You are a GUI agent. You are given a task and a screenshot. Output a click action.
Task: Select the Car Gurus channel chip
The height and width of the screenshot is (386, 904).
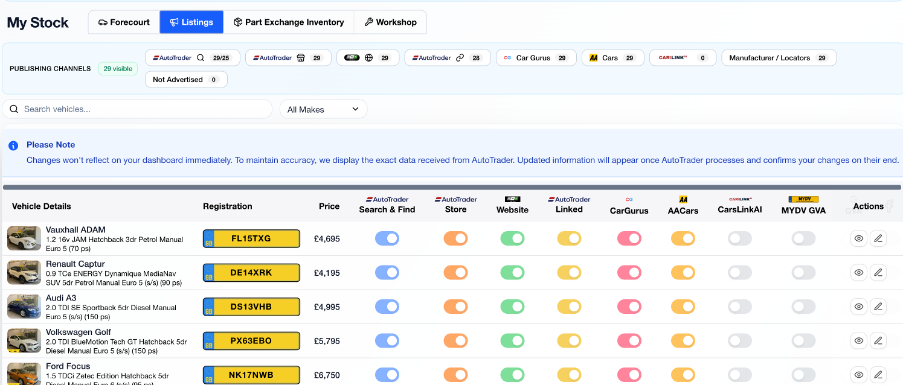[536, 58]
